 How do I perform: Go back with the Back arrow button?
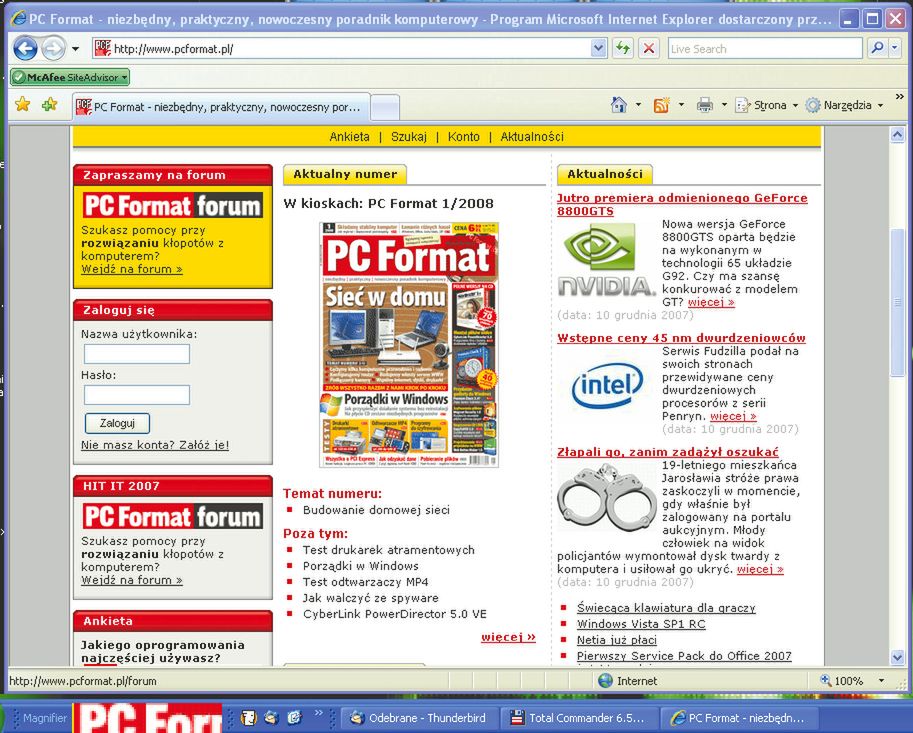26,49
